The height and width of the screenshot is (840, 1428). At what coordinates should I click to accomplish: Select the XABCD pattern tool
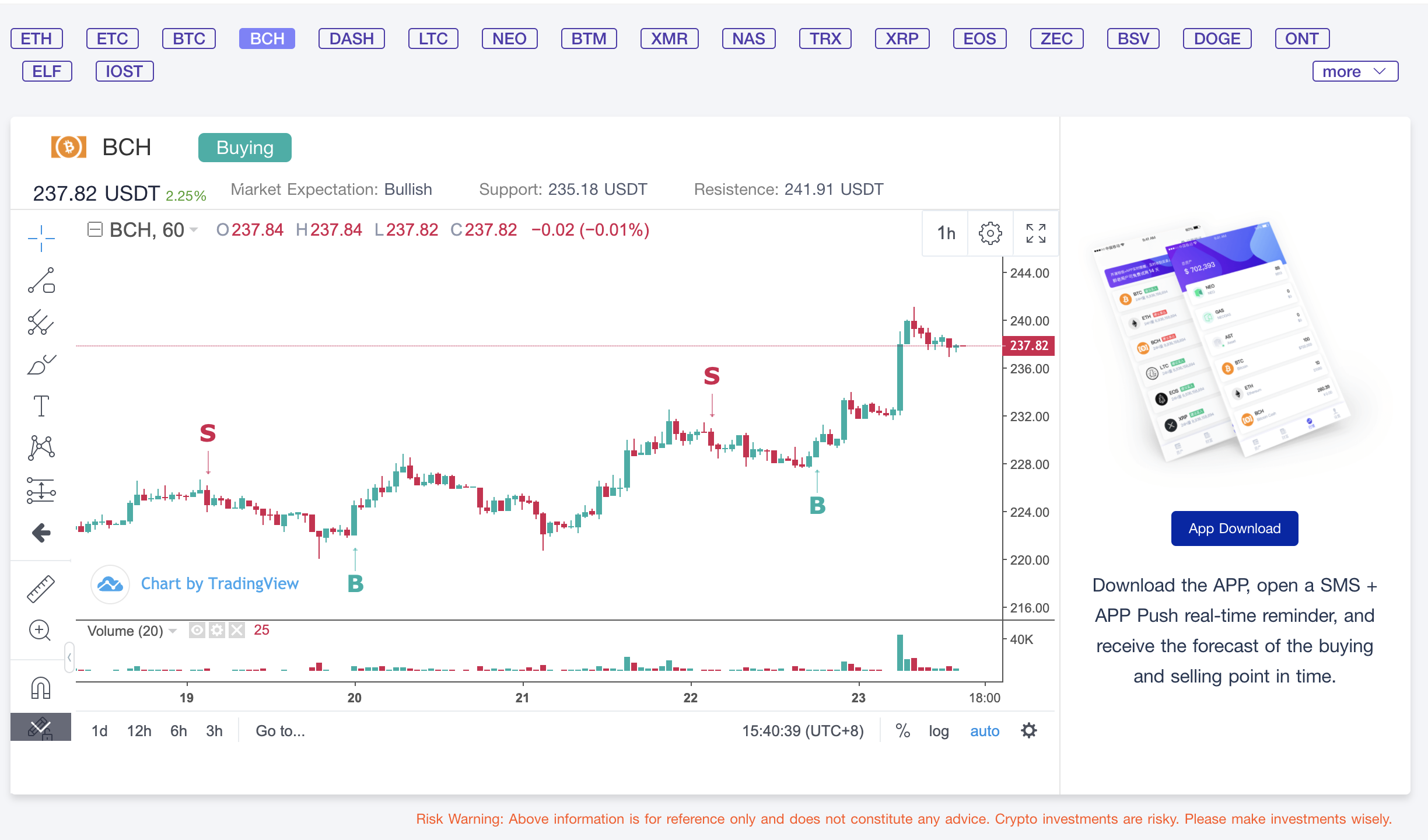pos(41,448)
